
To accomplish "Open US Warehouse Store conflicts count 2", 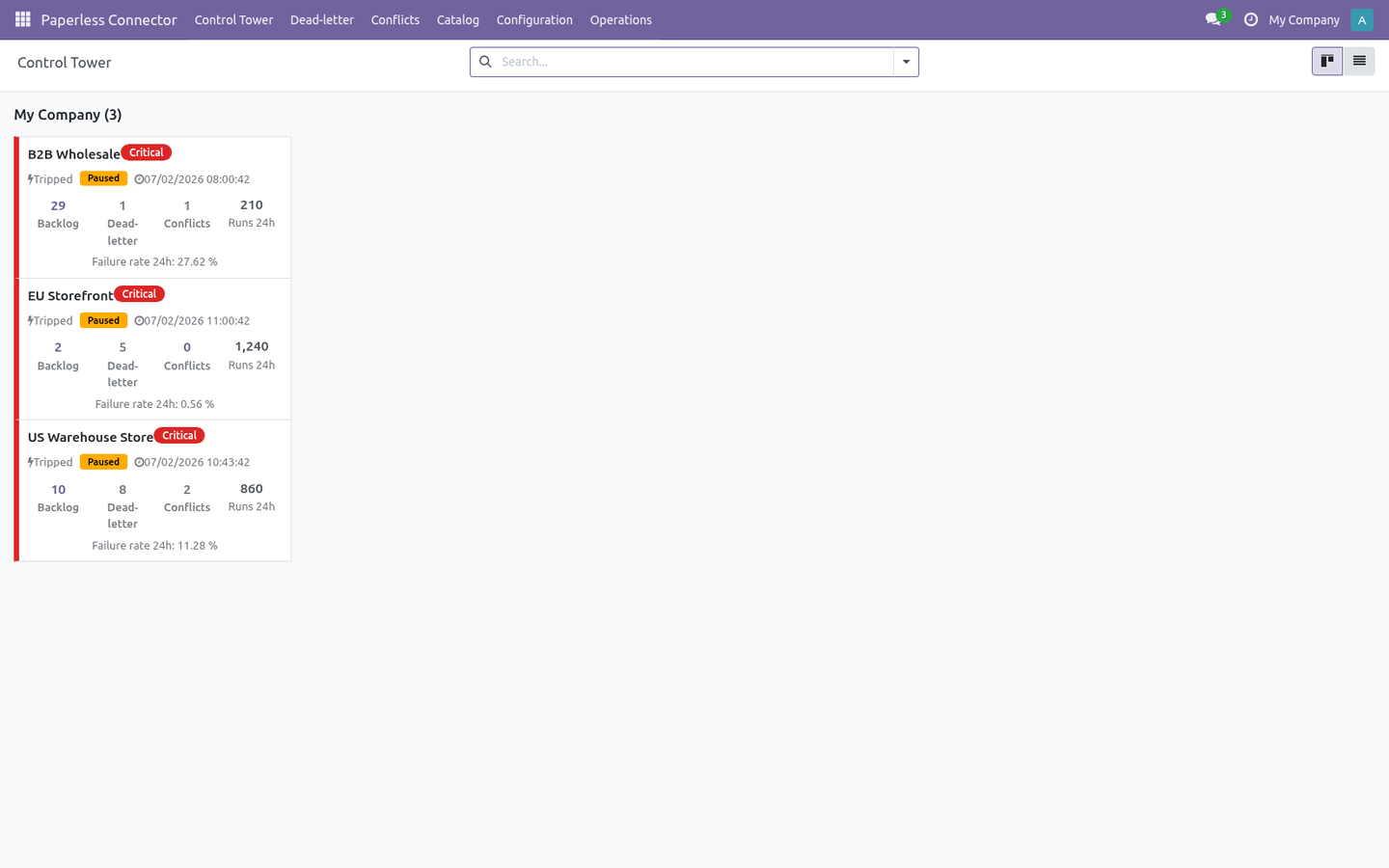I will pos(187,489).
